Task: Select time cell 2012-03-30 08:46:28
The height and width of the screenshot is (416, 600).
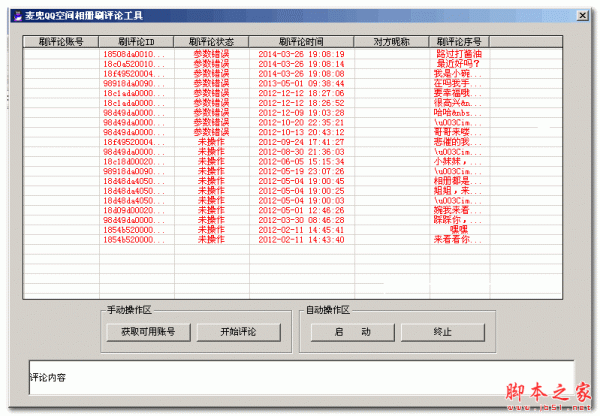Action: pos(301,220)
